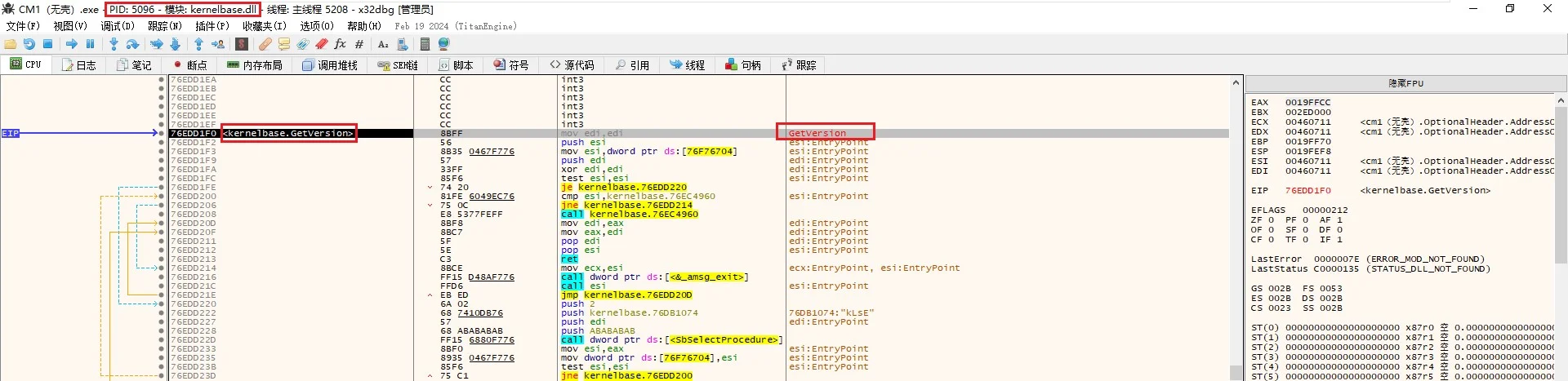Switch to the 脚本 tab
This screenshot has width=1568, height=381.
click(457, 65)
